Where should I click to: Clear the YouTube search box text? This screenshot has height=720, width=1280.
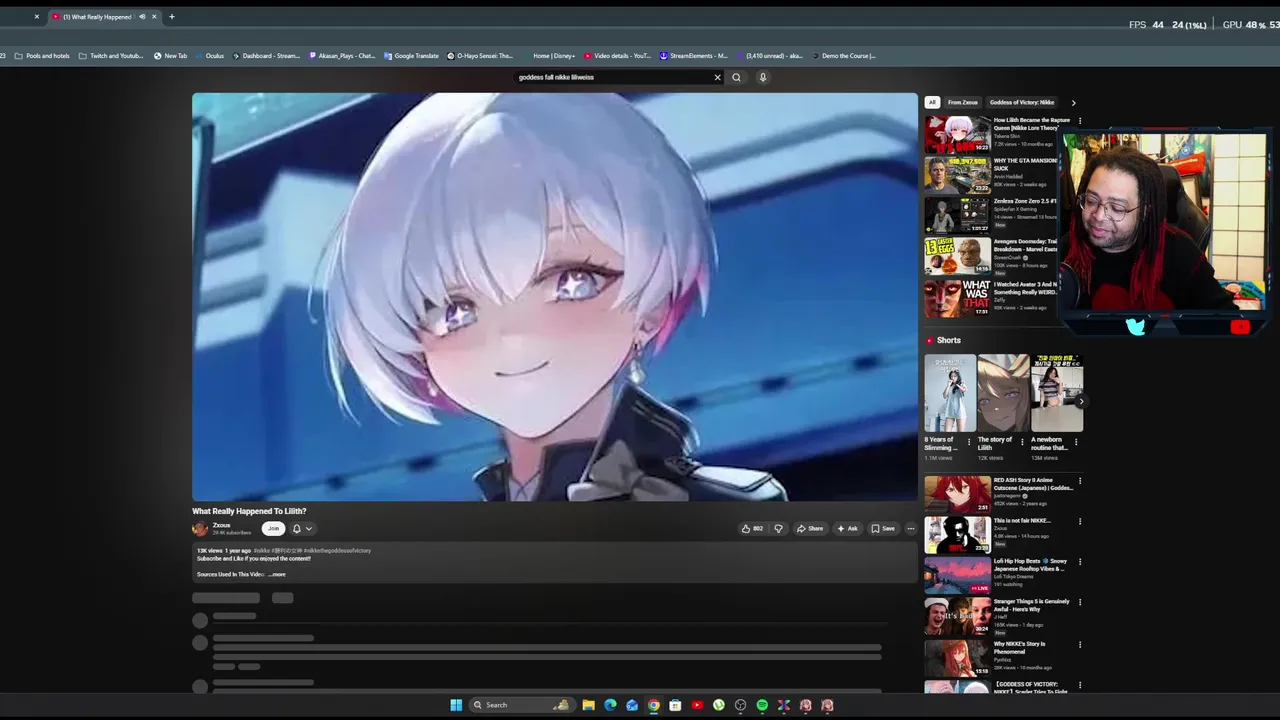717,77
